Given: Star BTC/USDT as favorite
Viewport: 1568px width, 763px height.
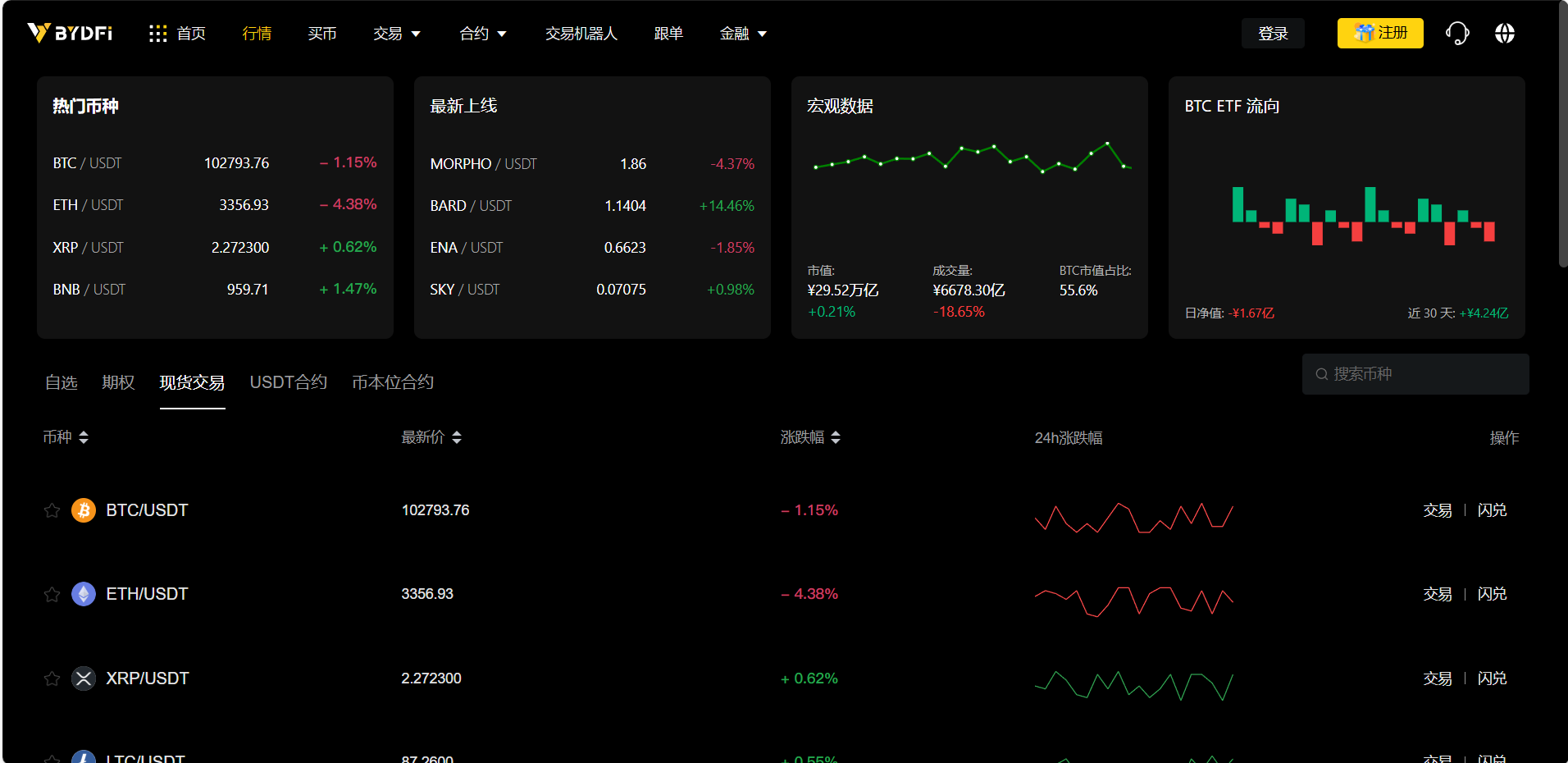Looking at the screenshot, I should click(52, 510).
